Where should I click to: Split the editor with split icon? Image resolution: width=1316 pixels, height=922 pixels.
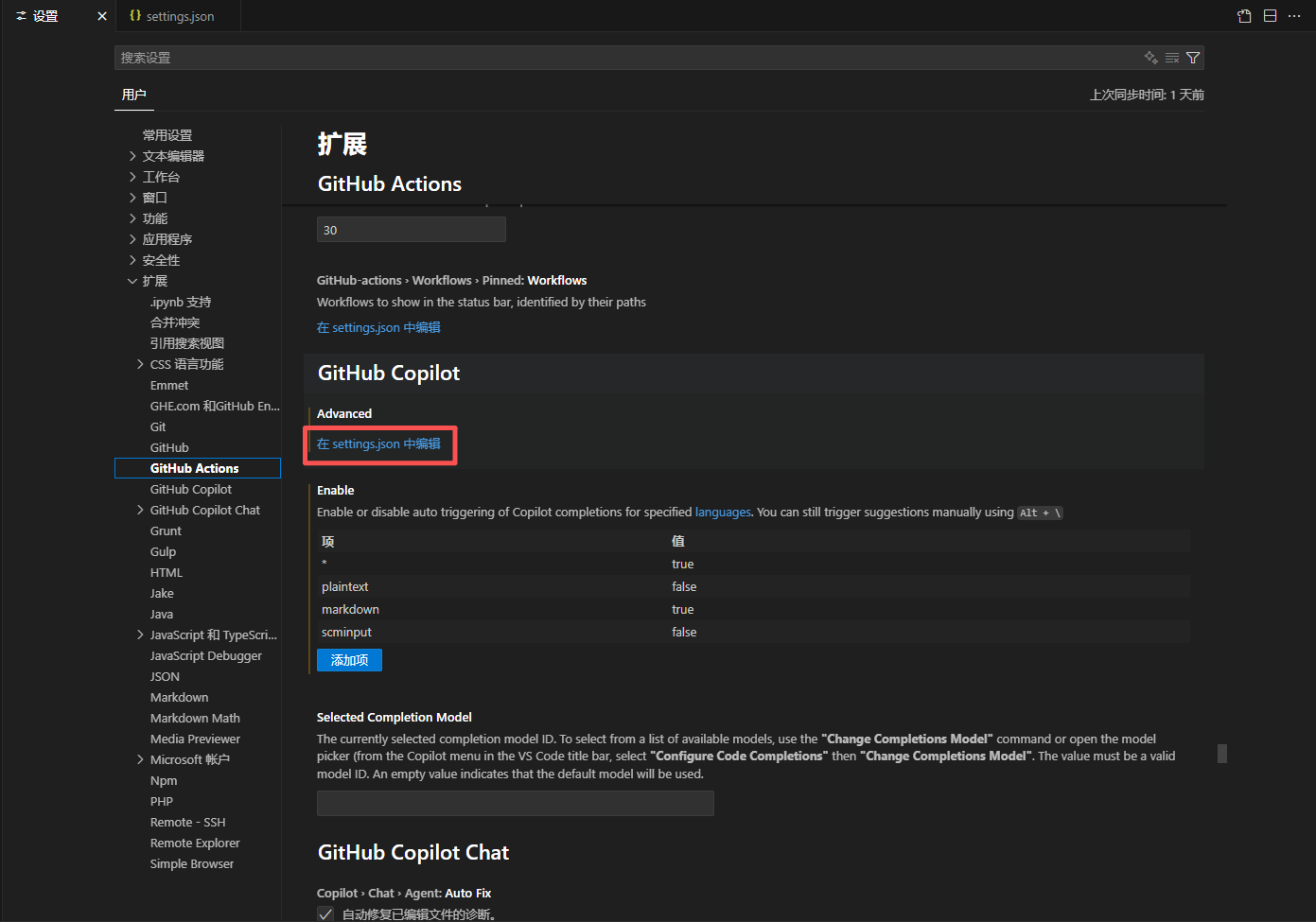pos(1270,16)
